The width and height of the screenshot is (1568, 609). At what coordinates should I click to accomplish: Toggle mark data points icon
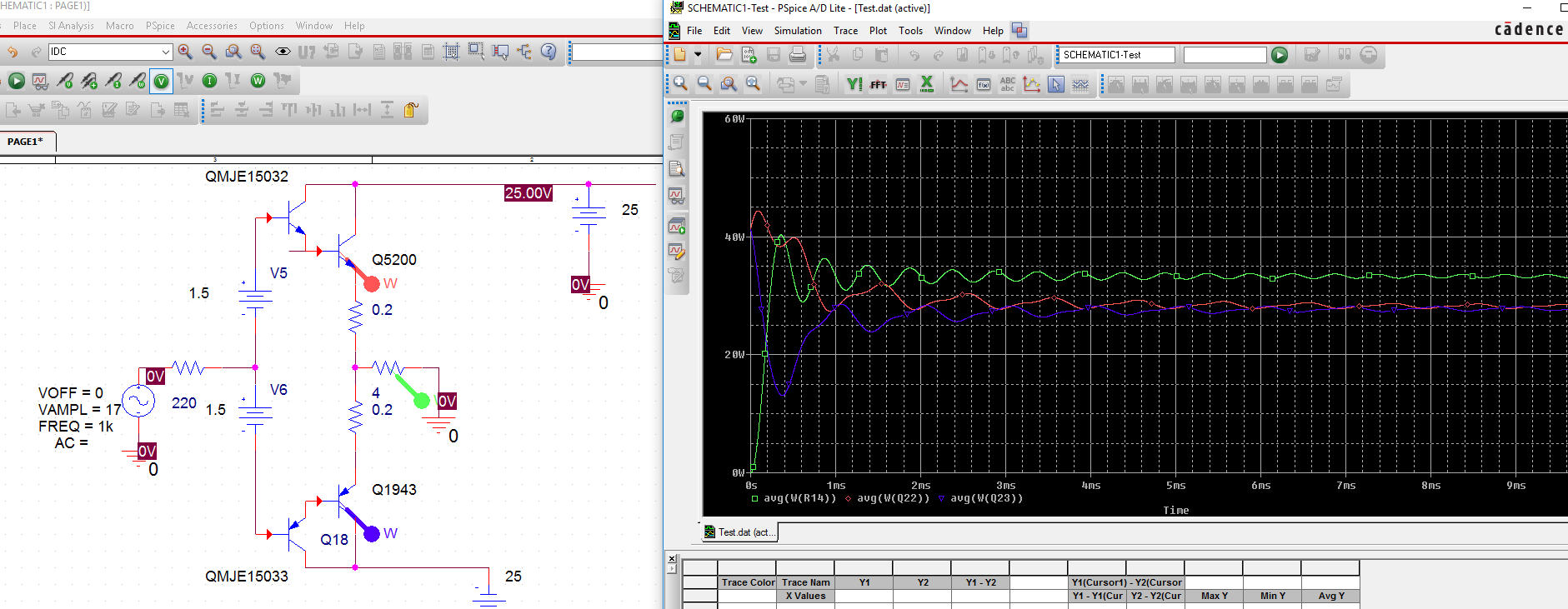(x=1032, y=84)
